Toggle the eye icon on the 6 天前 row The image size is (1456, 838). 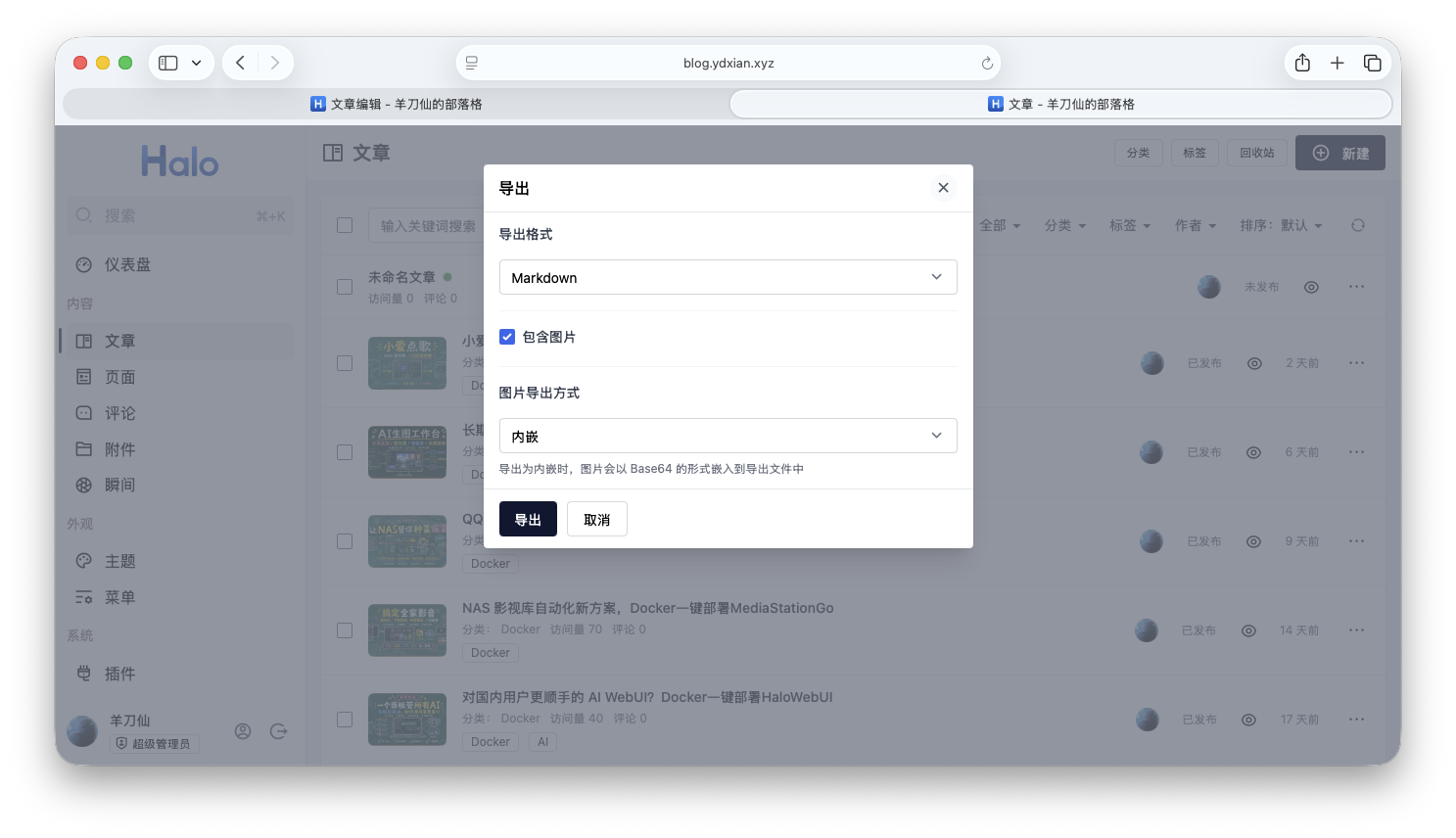(1253, 452)
